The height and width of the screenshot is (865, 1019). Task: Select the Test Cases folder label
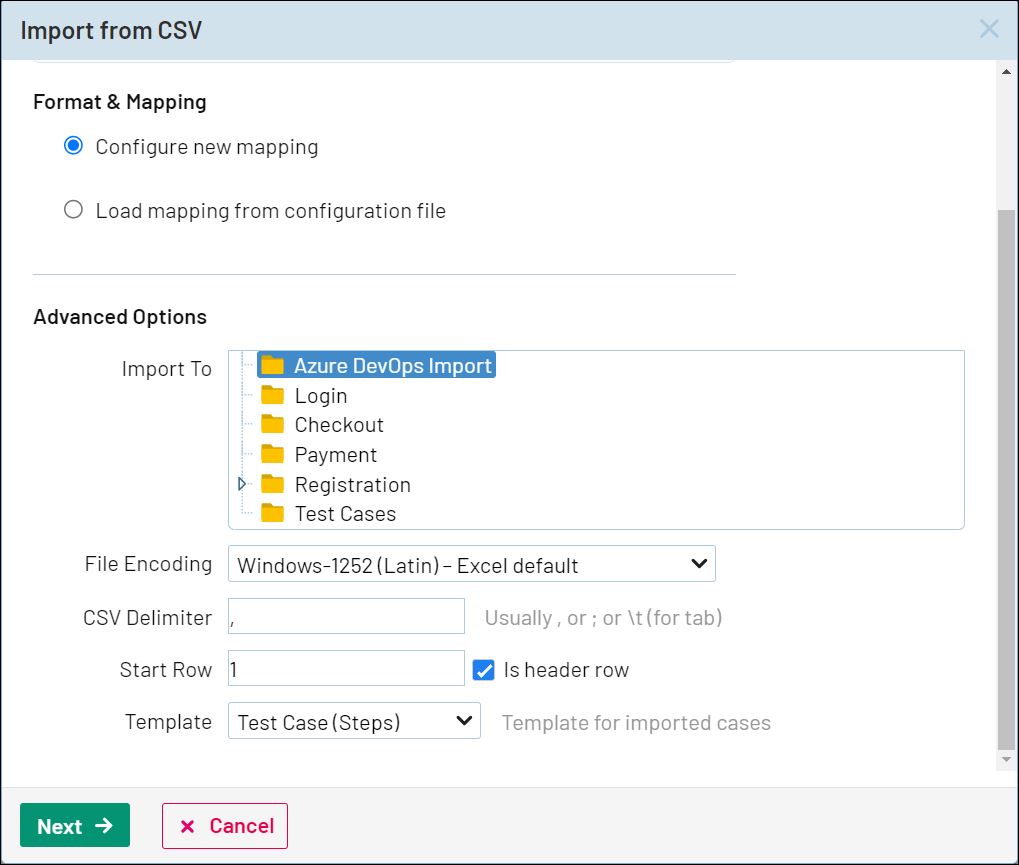tap(345, 514)
